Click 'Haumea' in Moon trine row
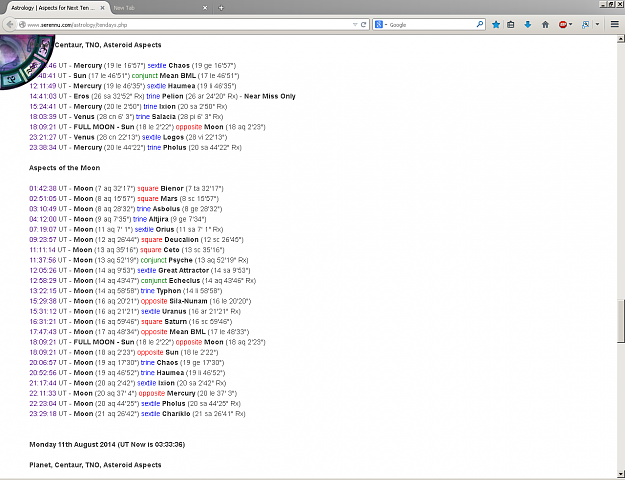 click(x=170, y=373)
